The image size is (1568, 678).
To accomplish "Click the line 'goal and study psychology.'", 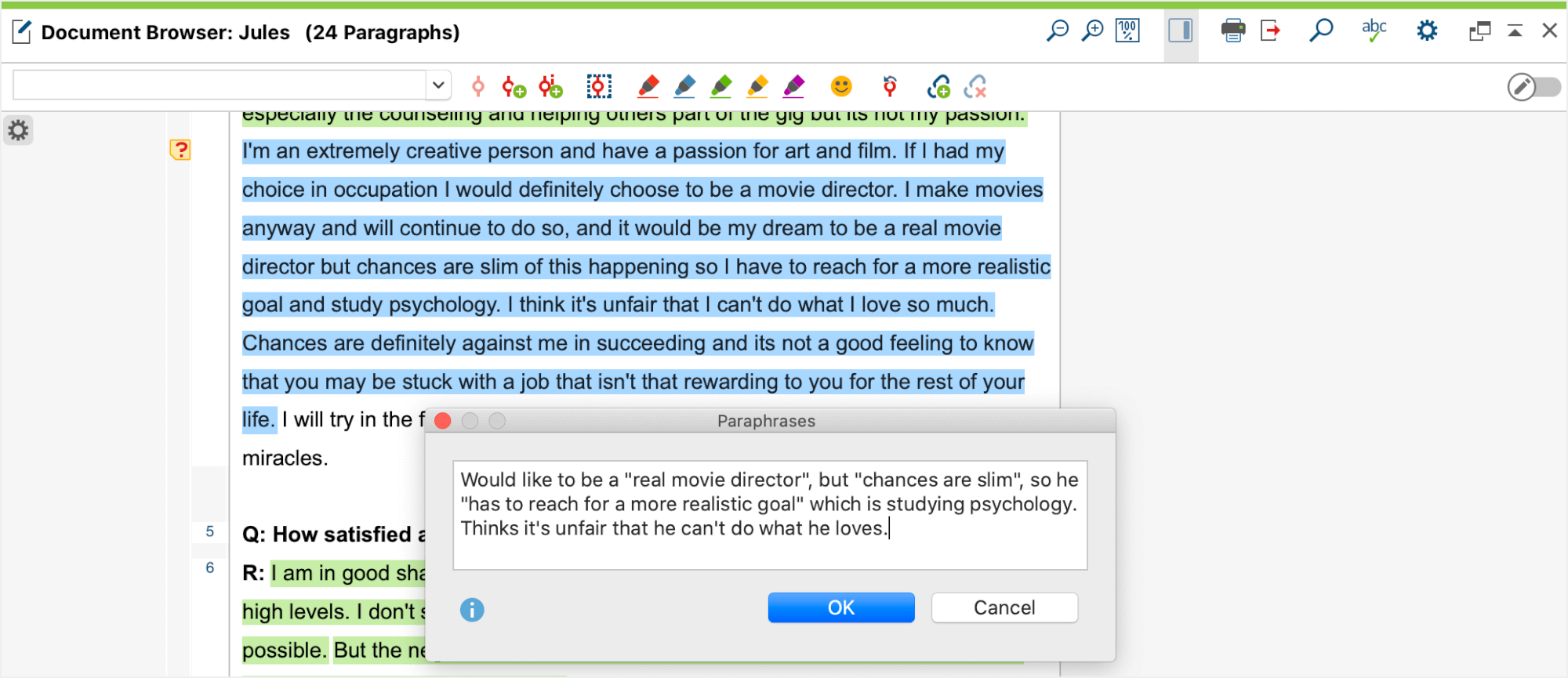I will pyautogui.click(x=619, y=305).
